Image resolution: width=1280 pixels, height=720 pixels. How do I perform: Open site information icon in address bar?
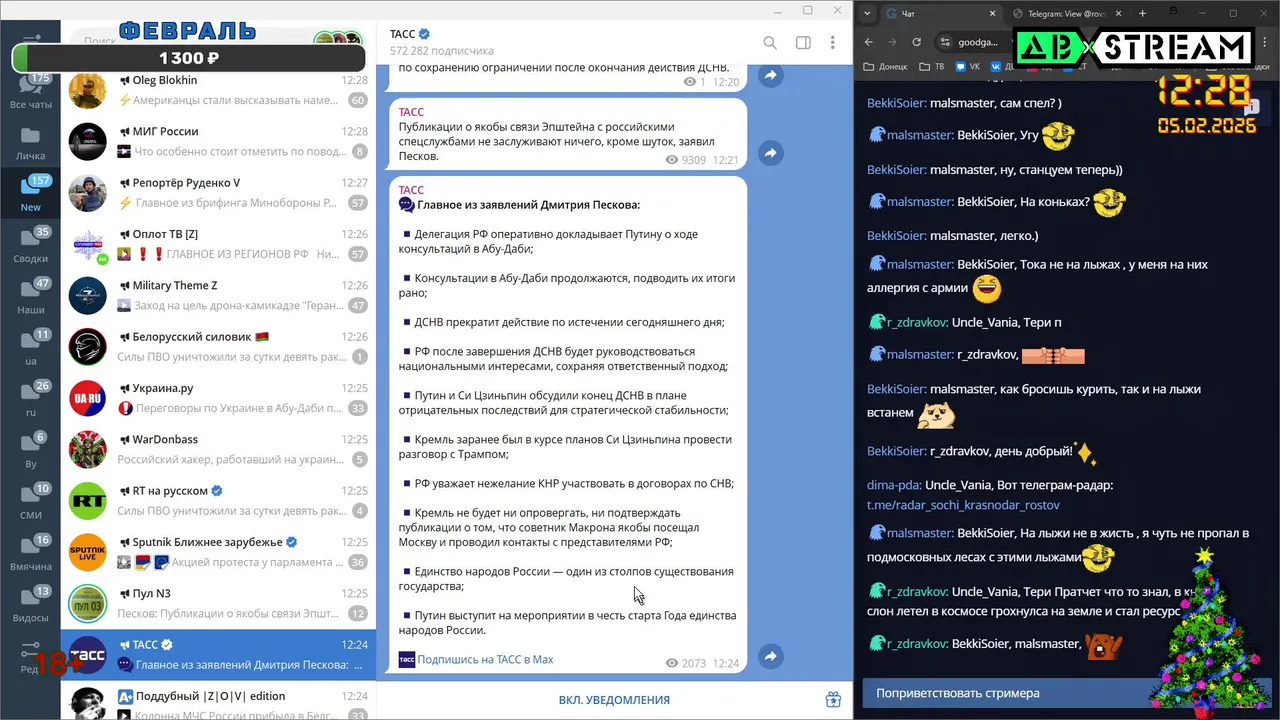(x=946, y=42)
